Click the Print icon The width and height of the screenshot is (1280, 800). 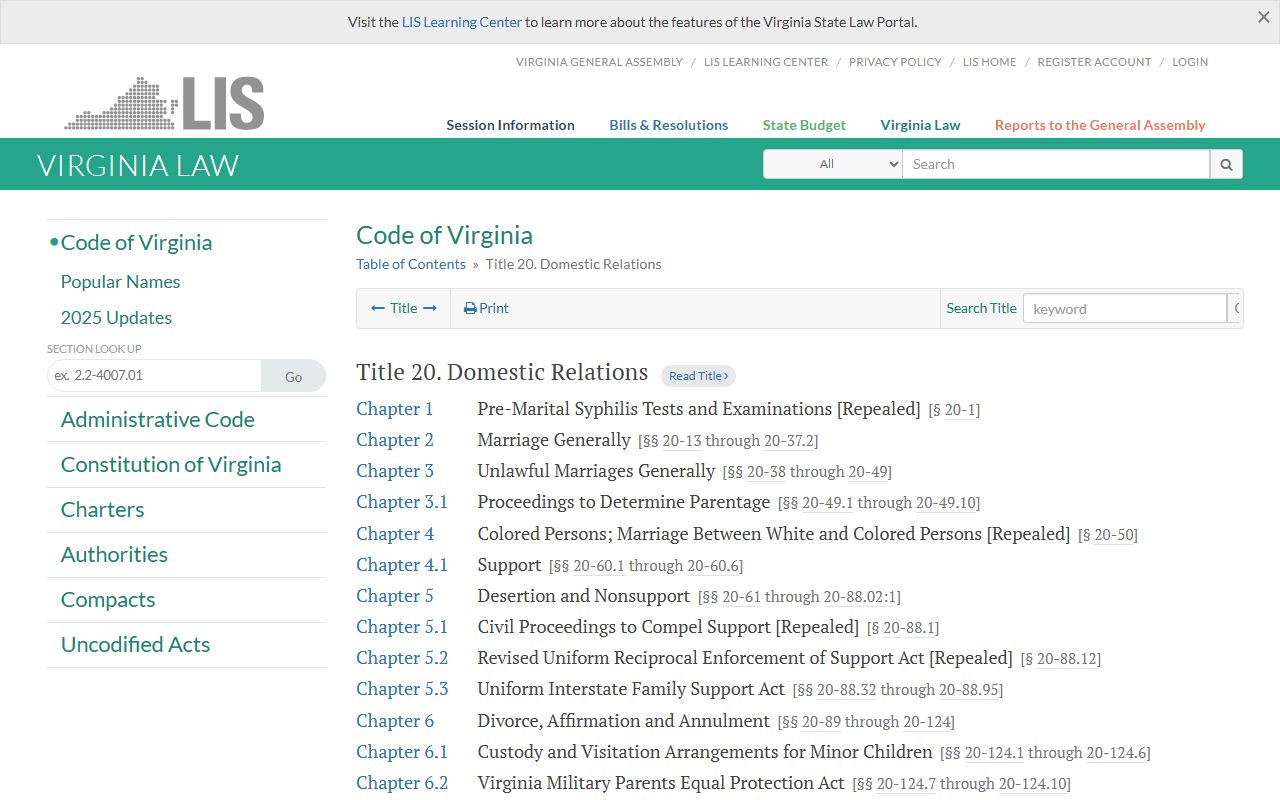point(470,308)
